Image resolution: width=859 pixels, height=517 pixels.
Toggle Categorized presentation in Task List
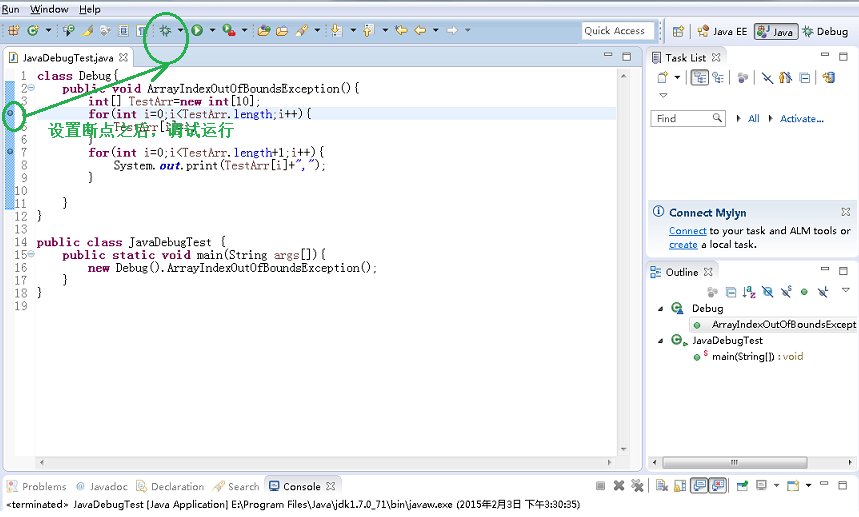(x=700, y=77)
